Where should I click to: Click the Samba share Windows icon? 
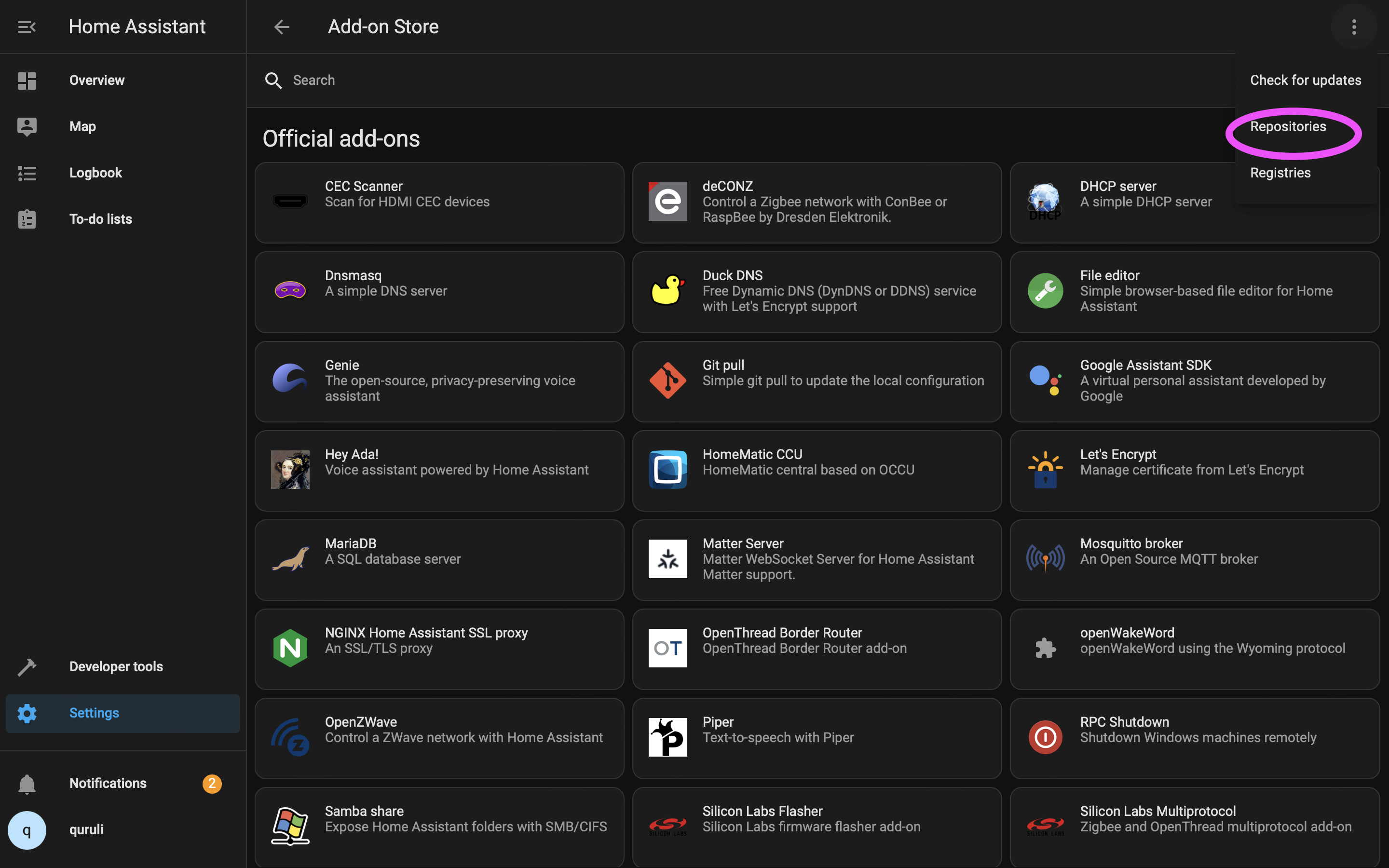click(x=290, y=826)
